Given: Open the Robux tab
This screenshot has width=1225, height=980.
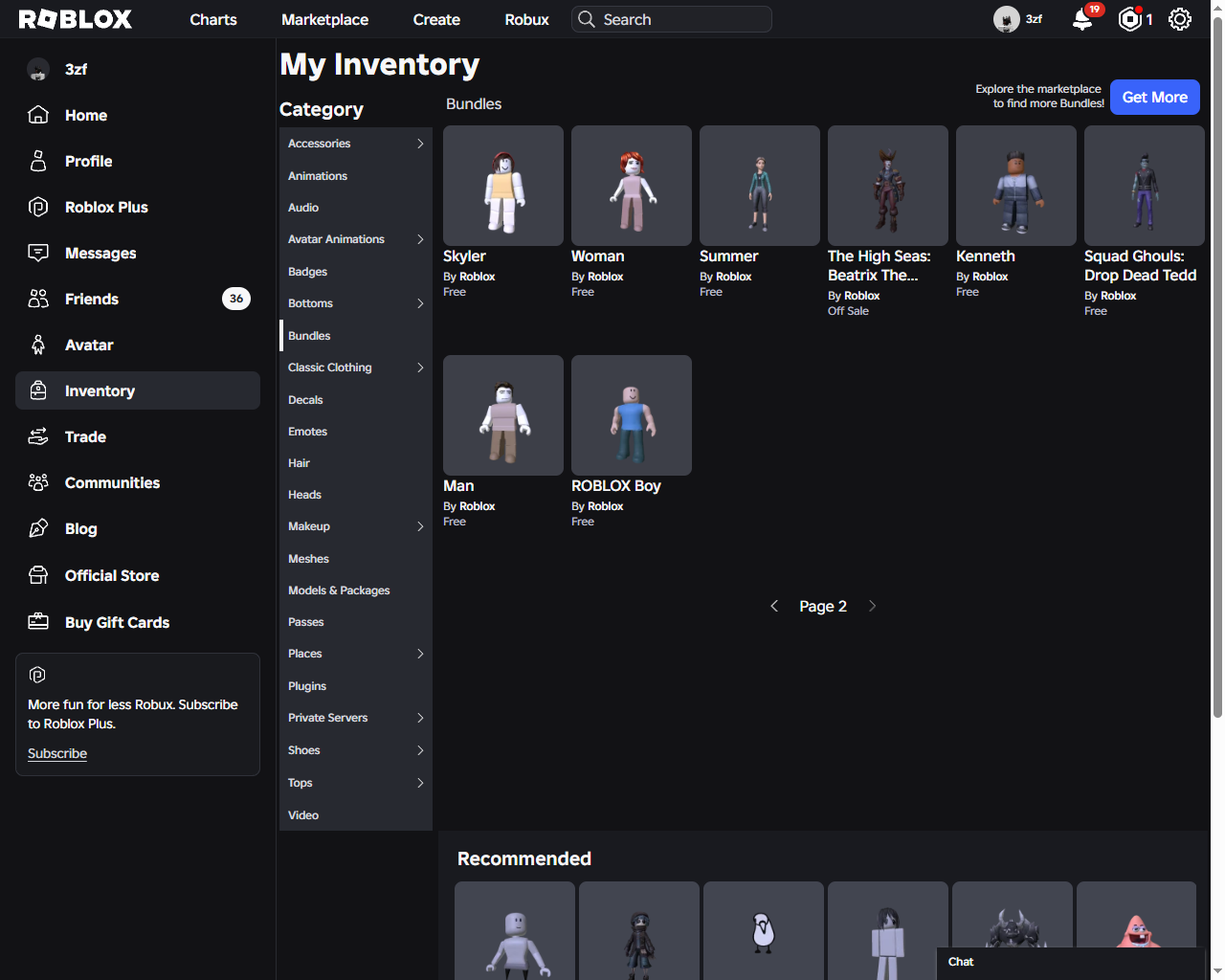Looking at the screenshot, I should point(526,19).
